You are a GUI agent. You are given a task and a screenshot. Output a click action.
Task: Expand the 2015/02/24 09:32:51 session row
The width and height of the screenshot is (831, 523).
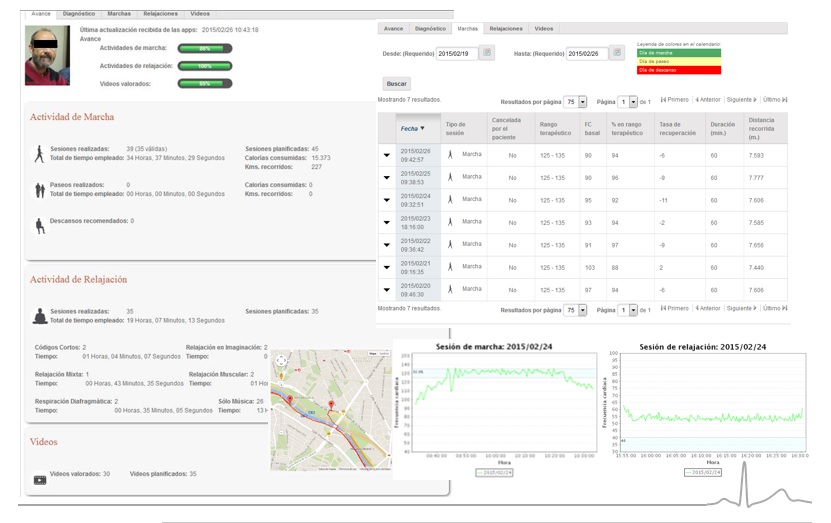point(387,199)
